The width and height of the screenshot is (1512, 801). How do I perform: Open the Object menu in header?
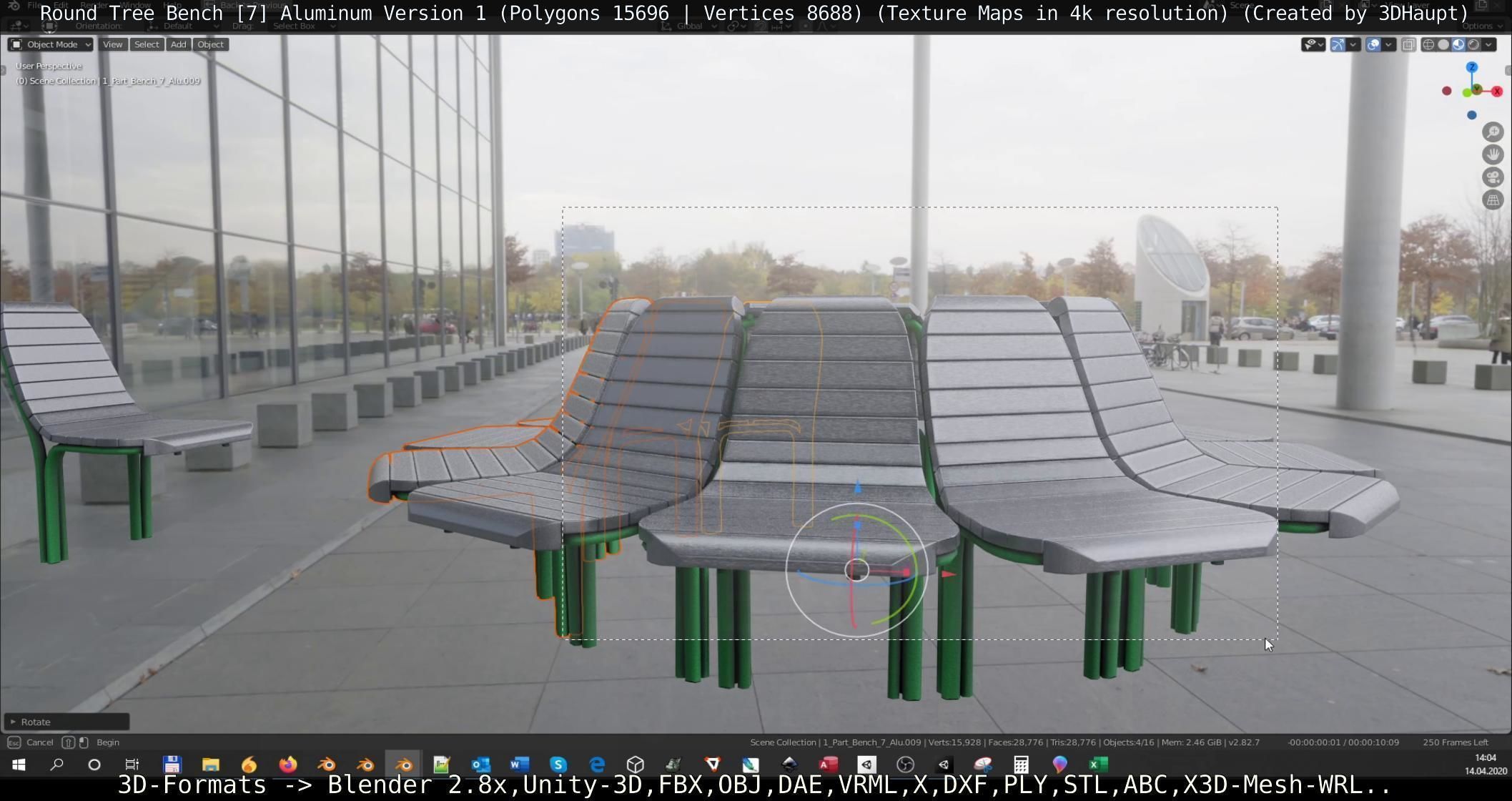pyautogui.click(x=210, y=44)
